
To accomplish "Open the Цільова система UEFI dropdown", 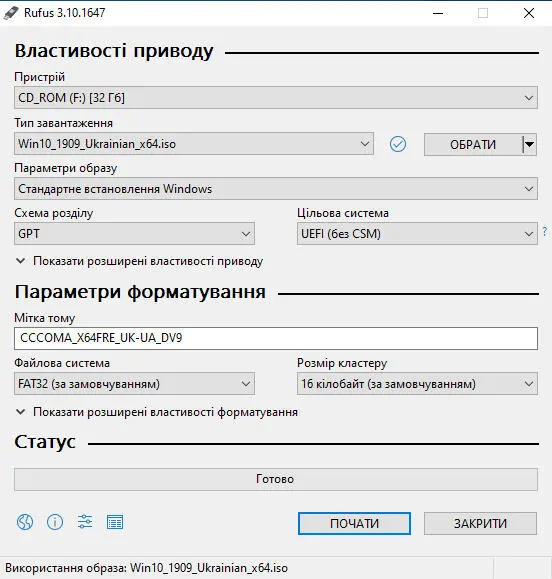I will [417, 233].
